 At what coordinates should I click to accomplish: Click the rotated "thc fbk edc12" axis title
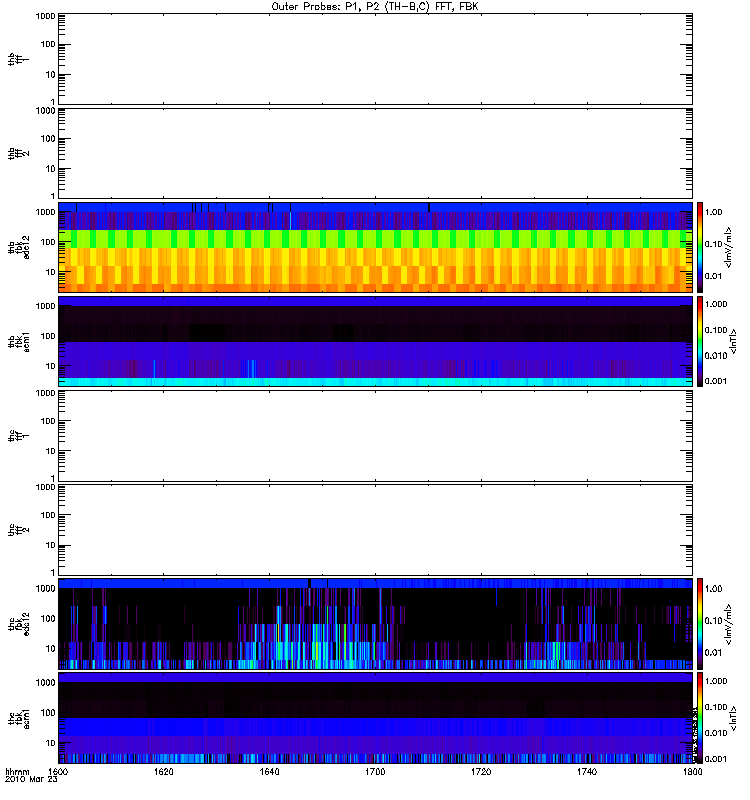[19, 624]
